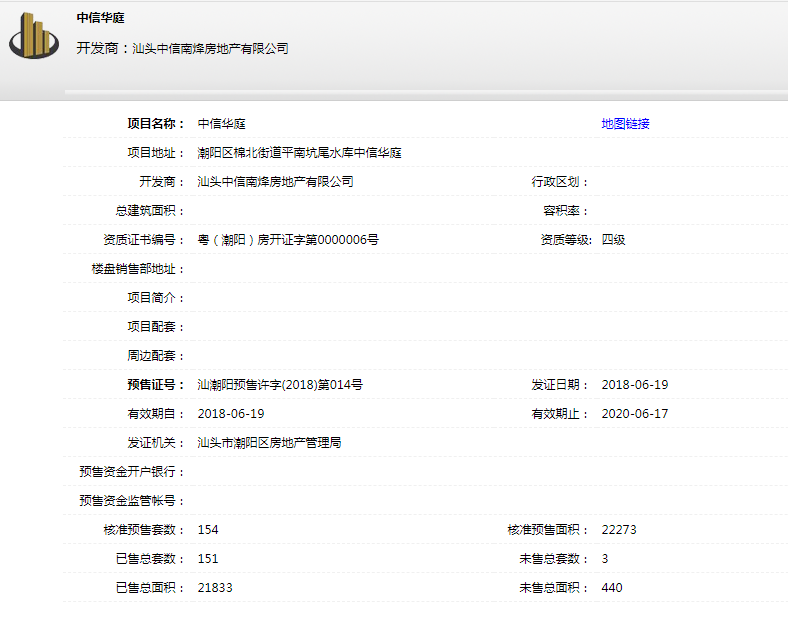The height and width of the screenshot is (621, 788).
Task: Select certificate number 粤(潮阳)房开证字第0000006号
Action: (288, 240)
